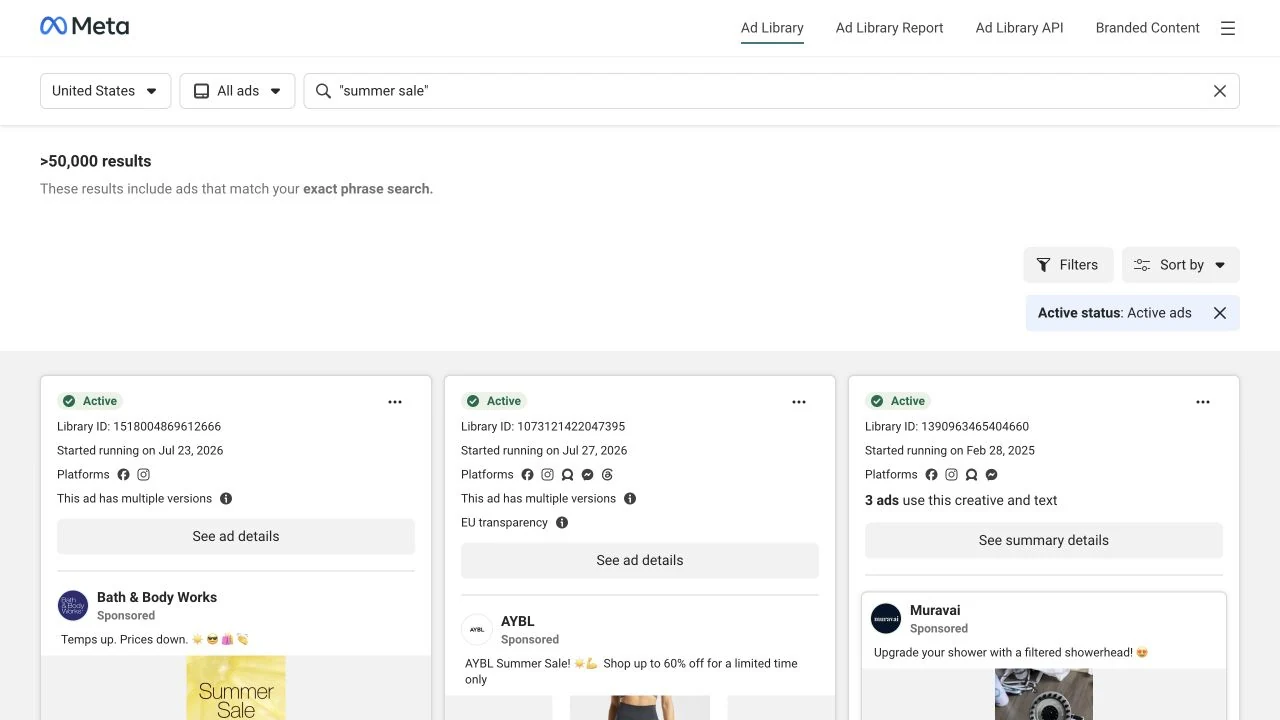Click Messenger platform icon on AYBL ad
The width and height of the screenshot is (1280, 720).
(588, 475)
